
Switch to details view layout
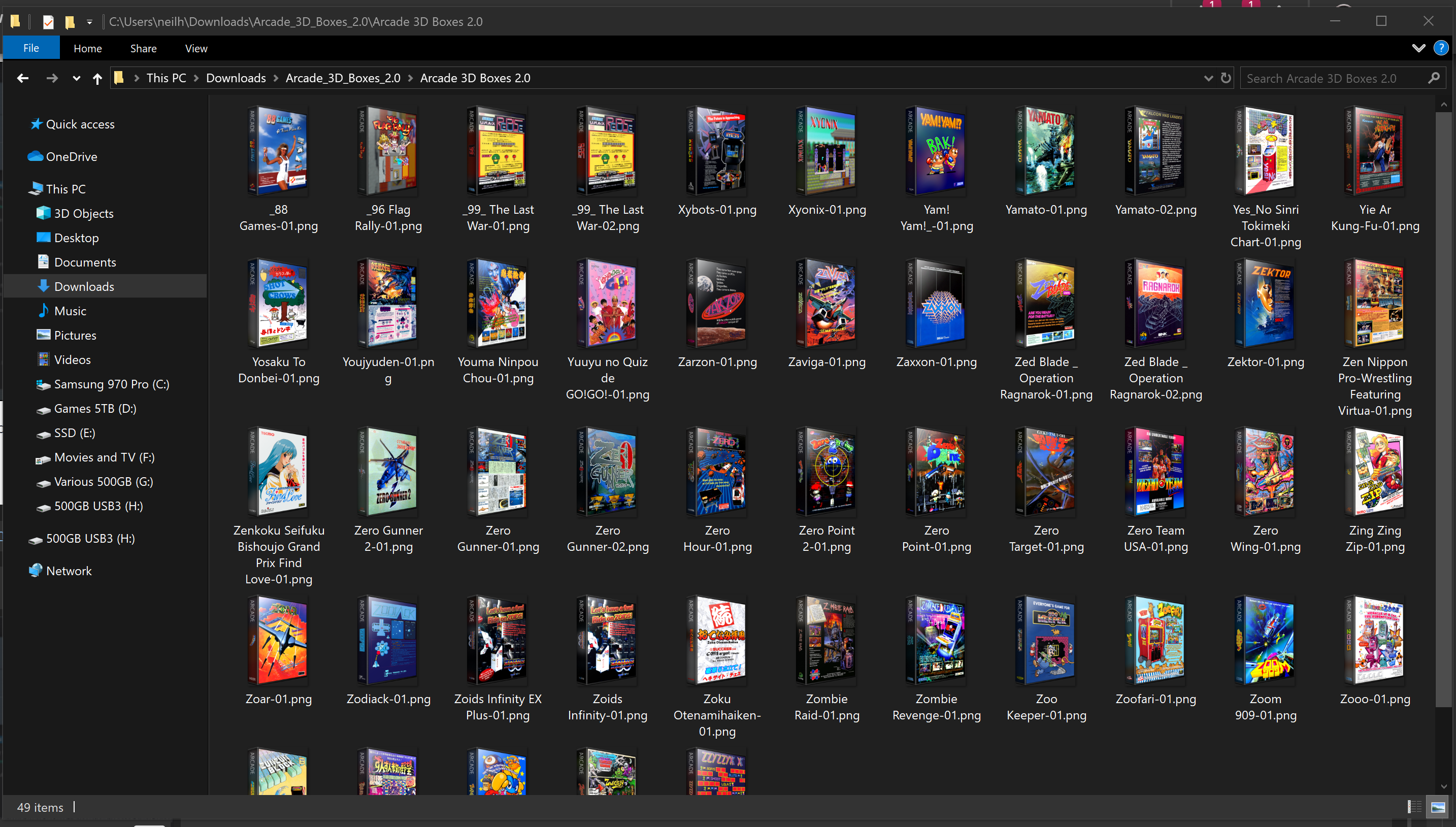click(1414, 807)
